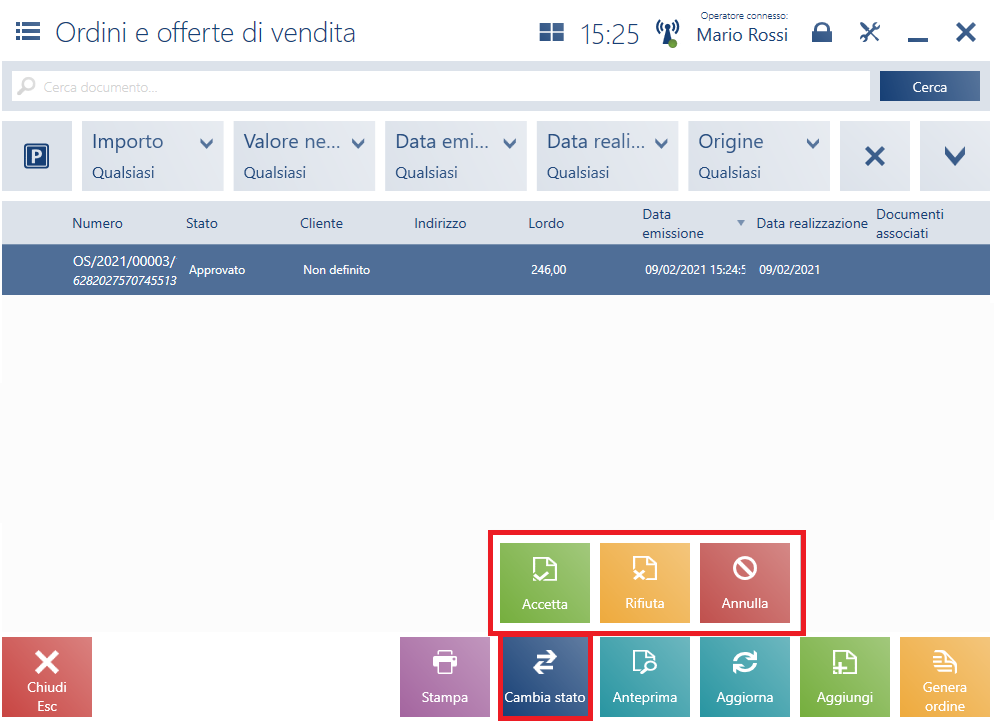Open the configuration tools icon
The image size is (998, 724).
point(869,32)
